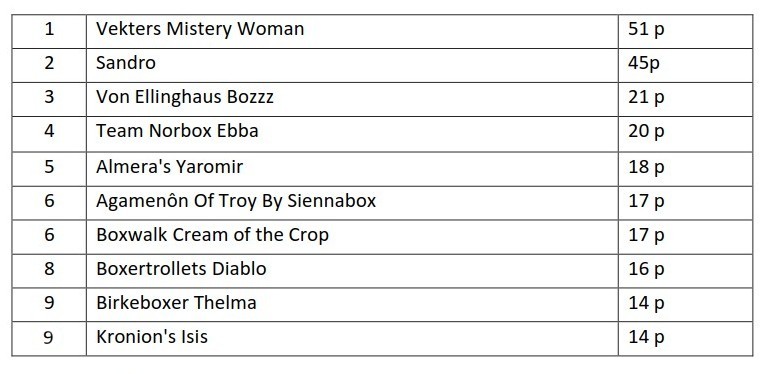The image size is (770, 374).
Task: Select the 16 p score cell
Action: tap(685, 270)
